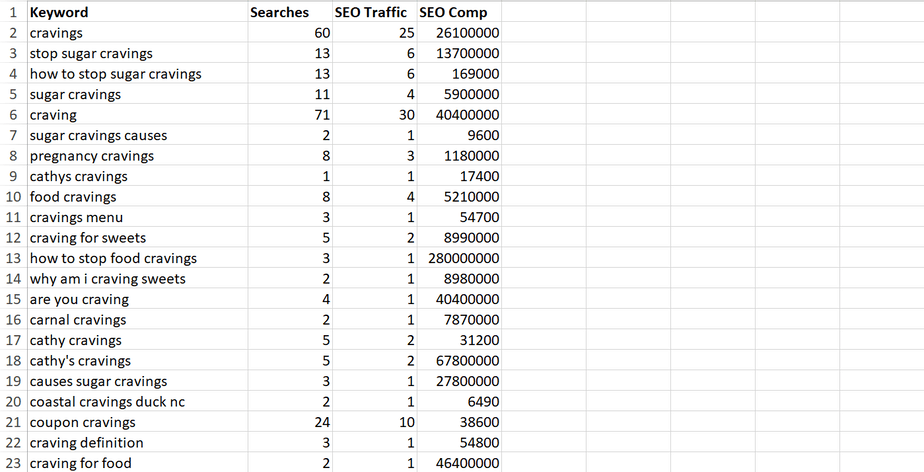Click SEO Comp value 169000
This screenshot has width=924, height=472.
click(459, 74)
